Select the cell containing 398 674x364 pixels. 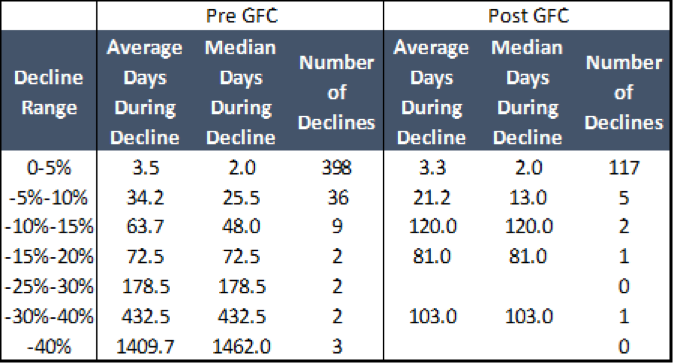tap(337, 167)
